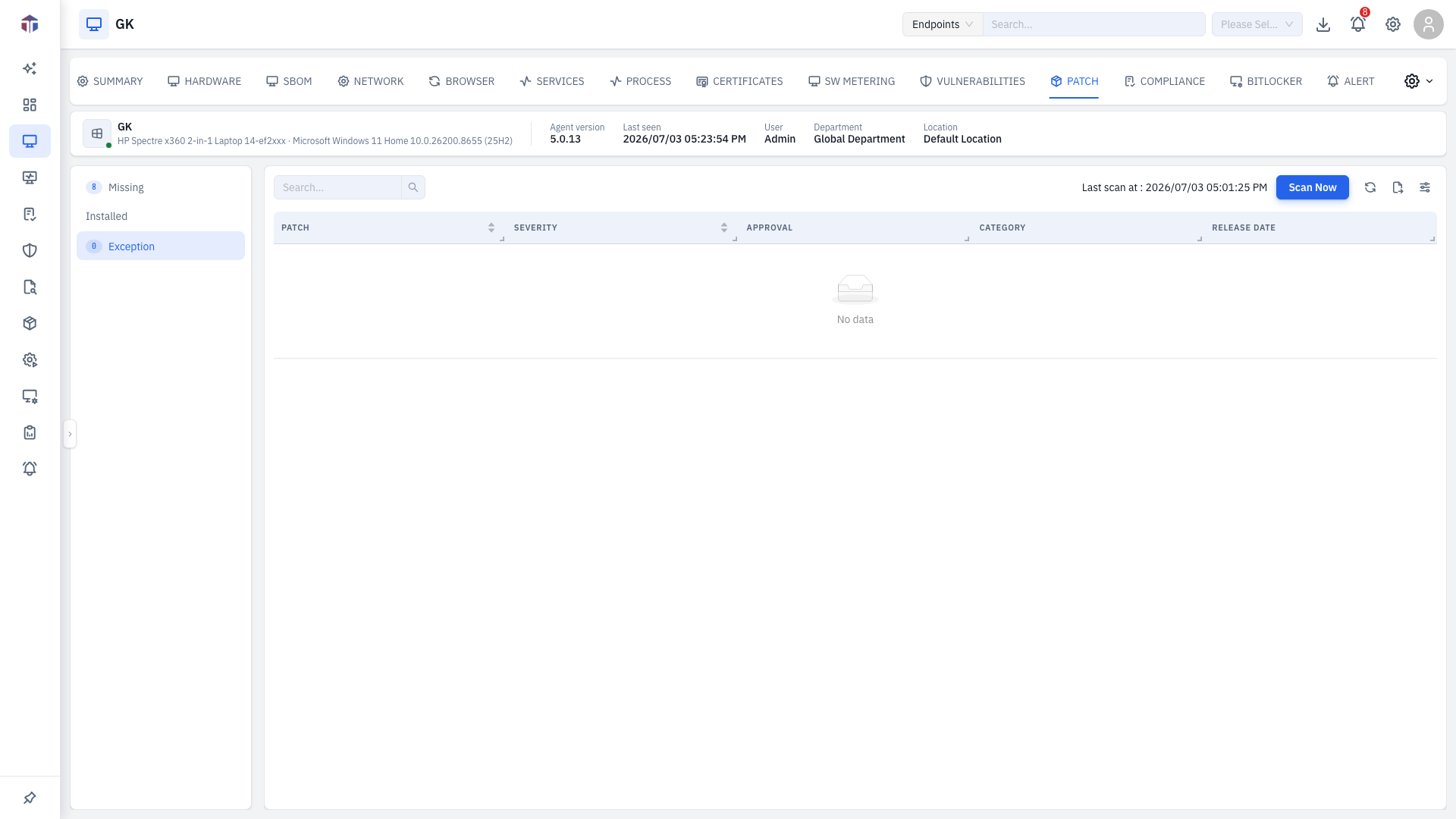Switch to the HARDWARE tab
Screen dimensions: 1456x819
coord(204,81)
